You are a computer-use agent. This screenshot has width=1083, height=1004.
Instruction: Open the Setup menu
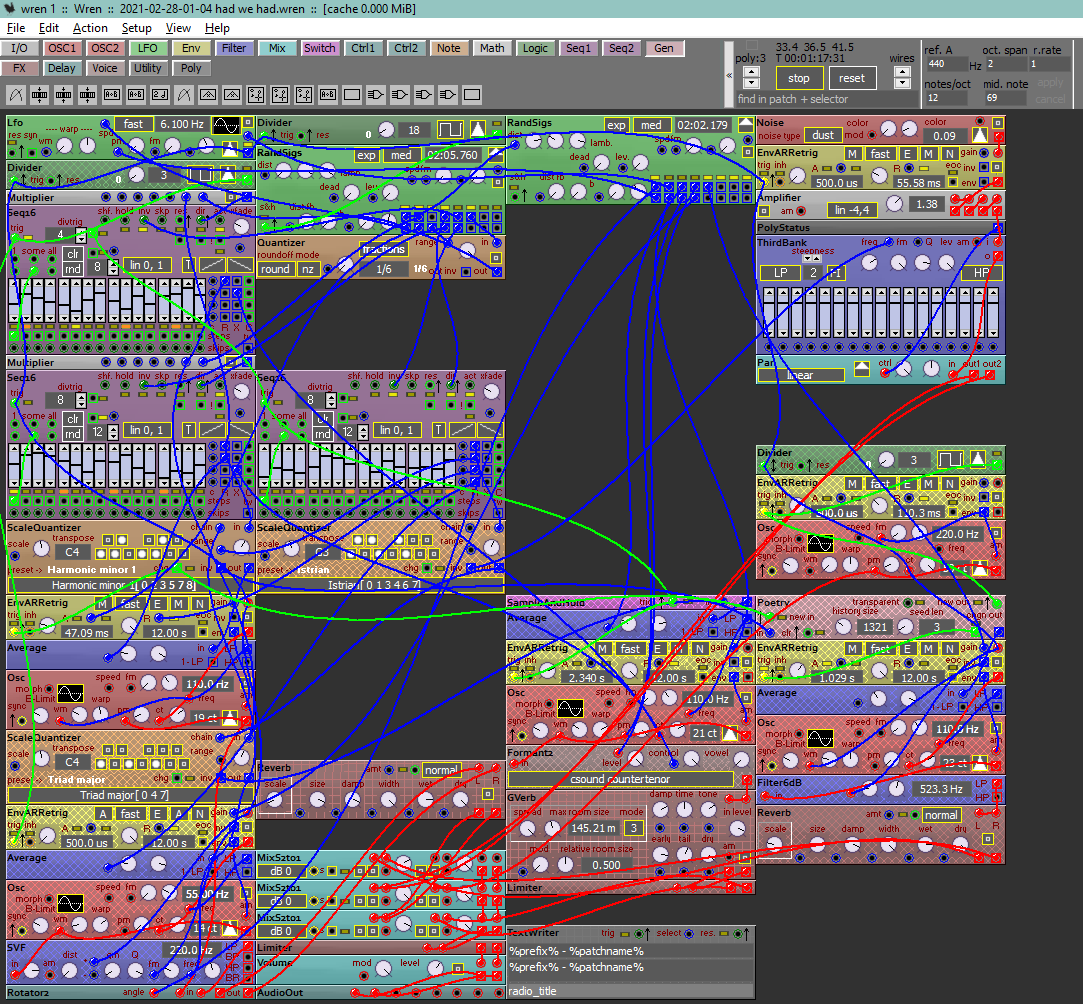137,28
